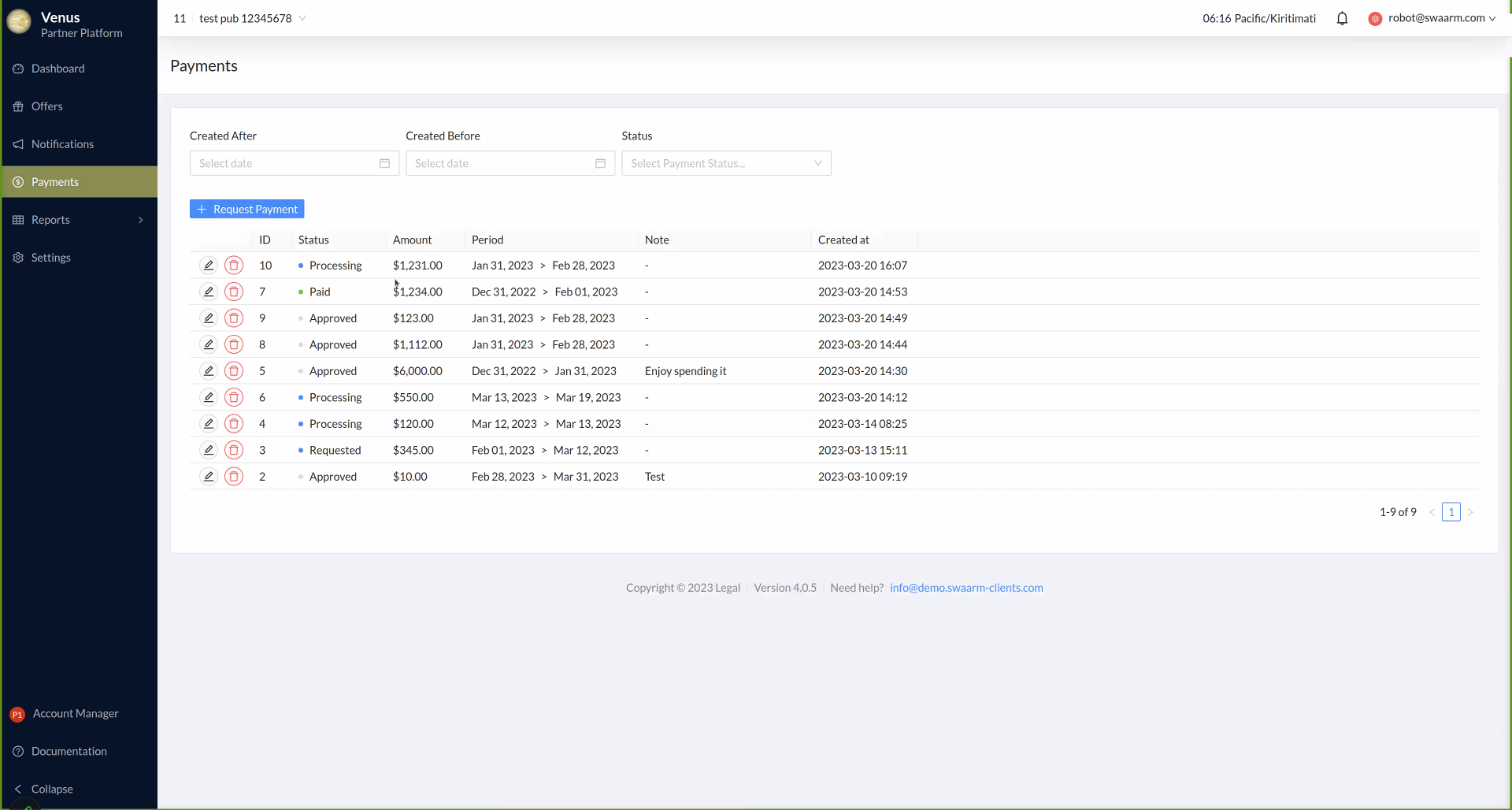Image resolution: width=1512 pixels, height=810 pixels.
Task: Delete the $10.00 payment row
Action: coord(234,477)
